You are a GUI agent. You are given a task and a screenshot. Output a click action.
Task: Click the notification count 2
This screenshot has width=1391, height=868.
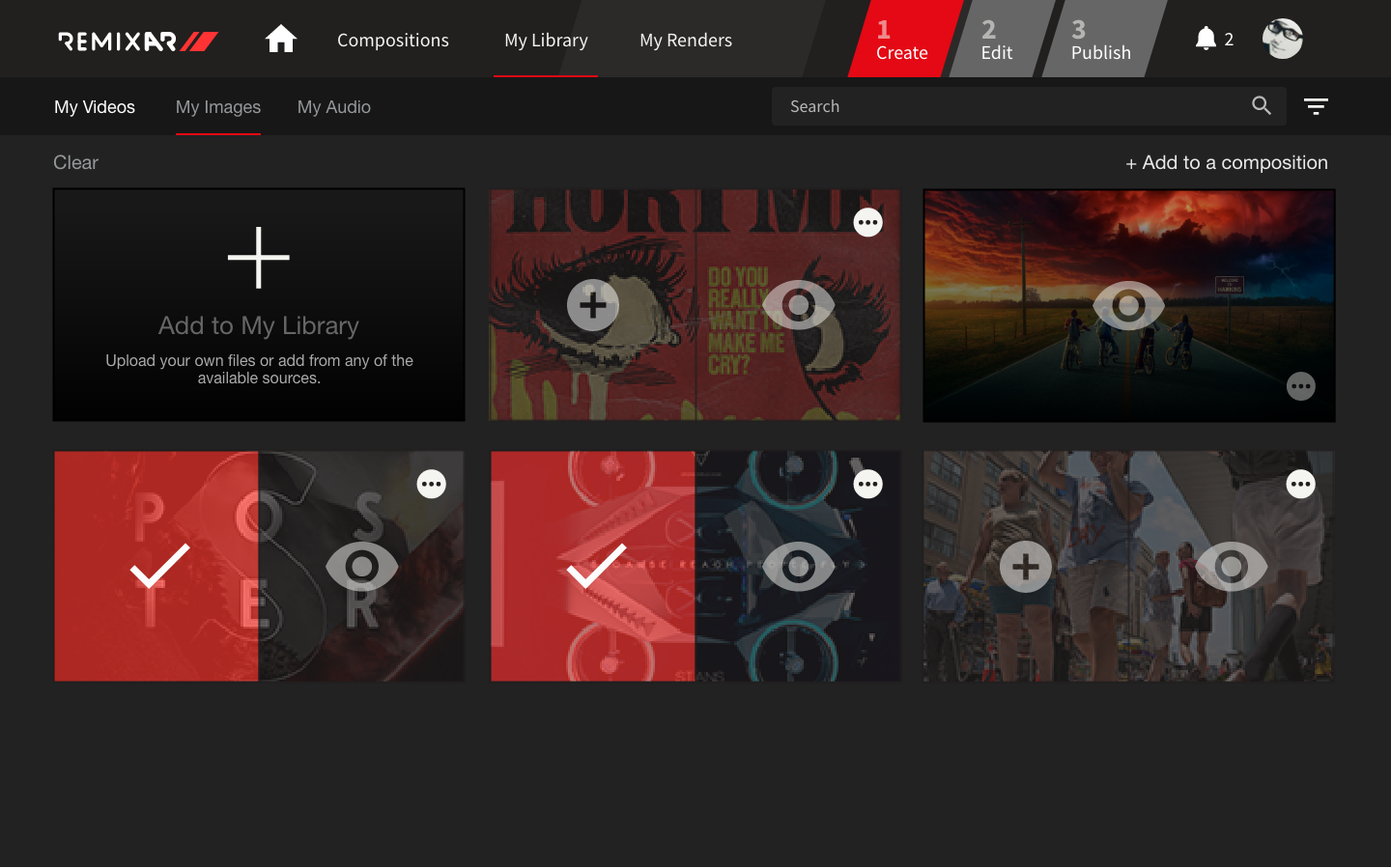[x=1229, y=40]
